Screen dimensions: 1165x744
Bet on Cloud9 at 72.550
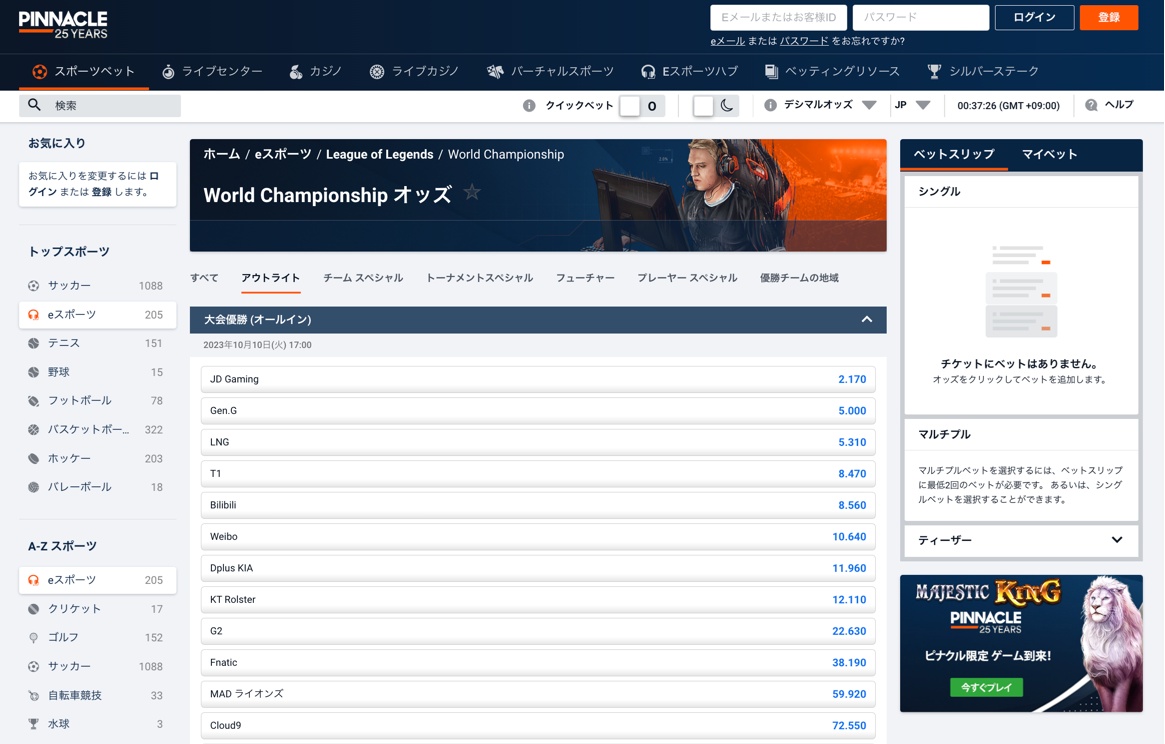pos(538,725)
